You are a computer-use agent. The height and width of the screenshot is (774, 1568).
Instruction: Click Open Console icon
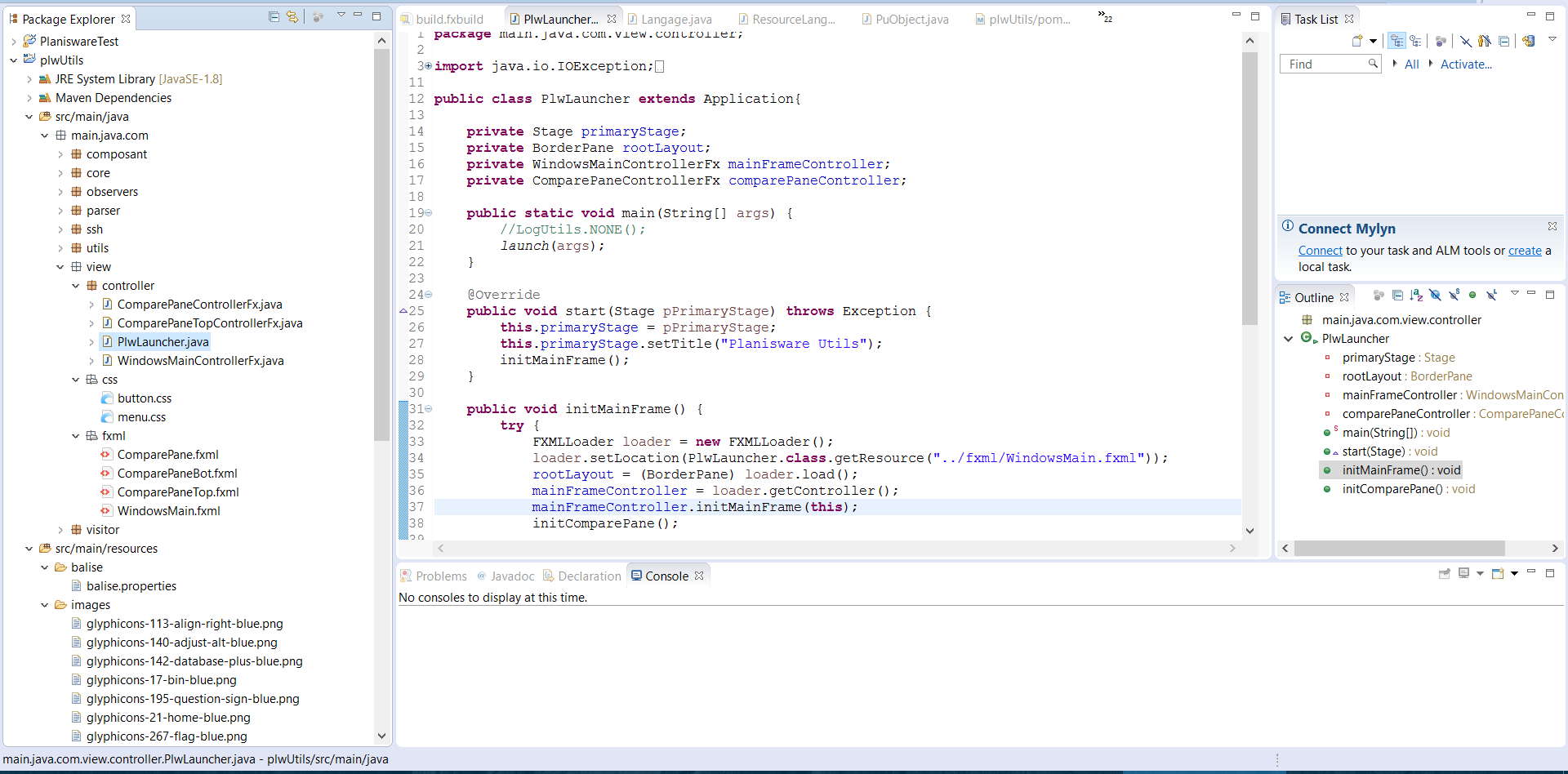pyautogui.click(x=1498, y=574)
